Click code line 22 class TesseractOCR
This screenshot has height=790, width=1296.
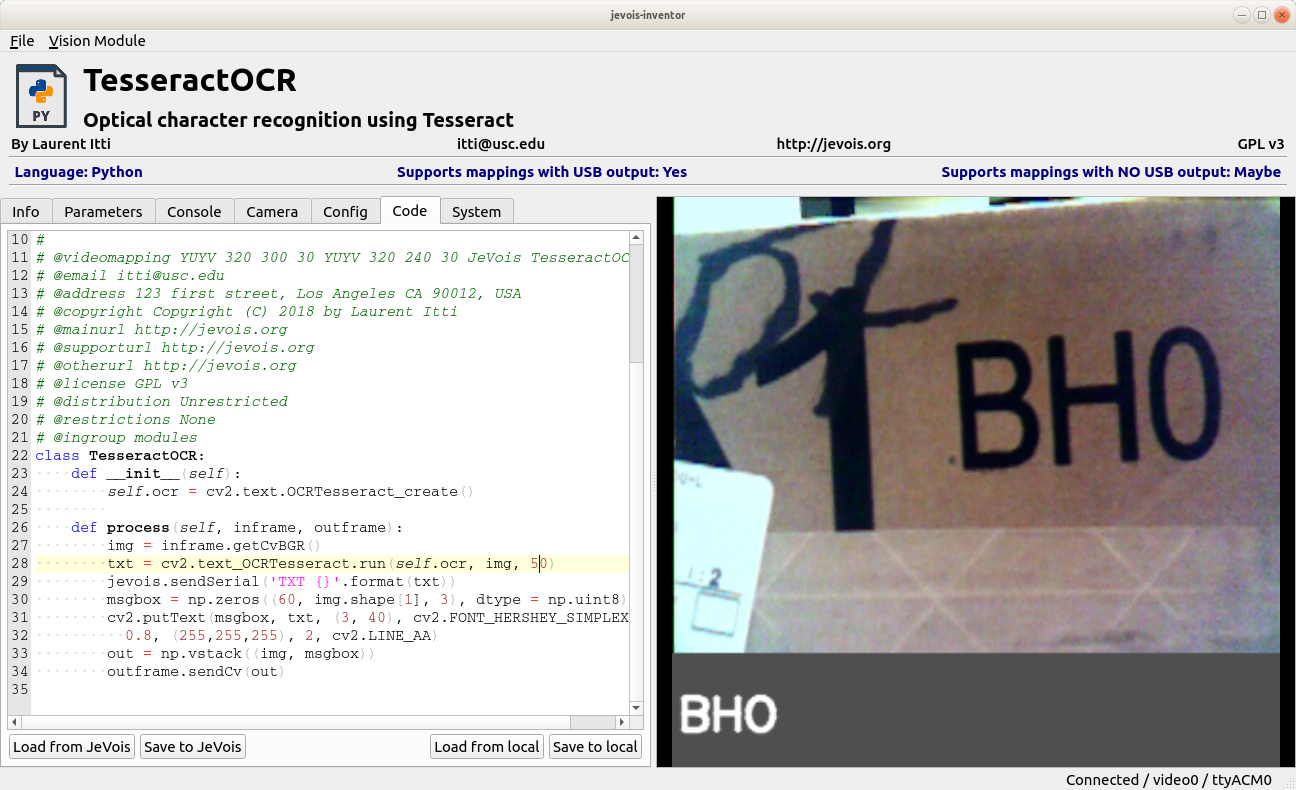[120, 455]
